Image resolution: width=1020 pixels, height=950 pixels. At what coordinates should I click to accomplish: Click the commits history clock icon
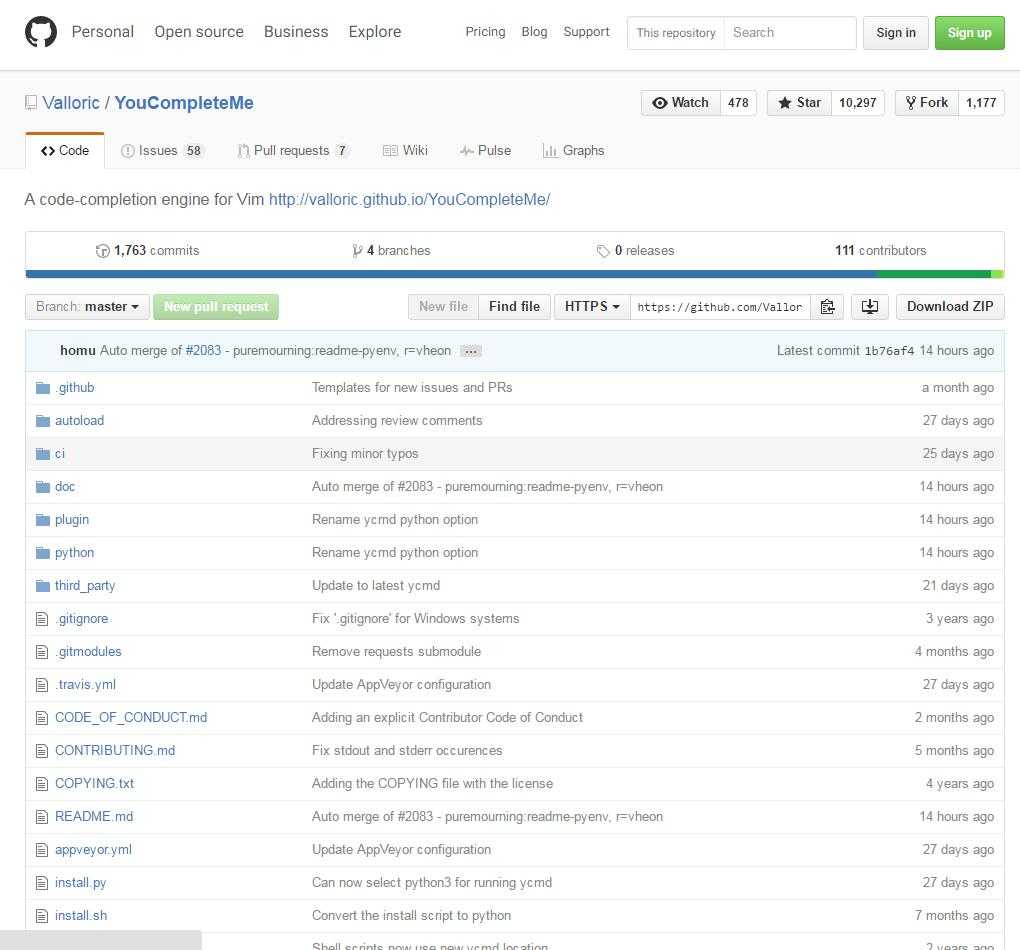pos(102,251)
